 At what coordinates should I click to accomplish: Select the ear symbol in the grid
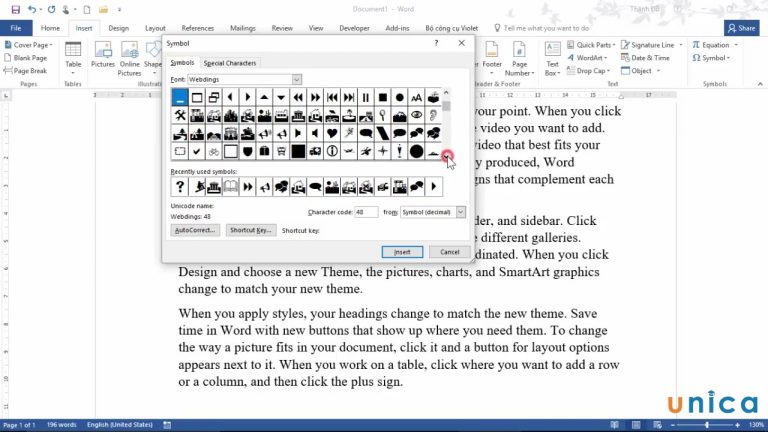(433, 115)
